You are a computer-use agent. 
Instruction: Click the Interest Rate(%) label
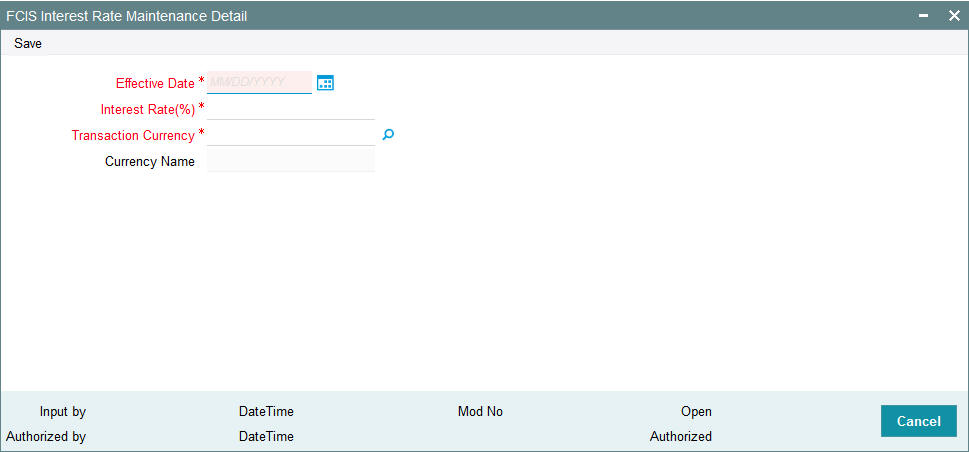click(148, 109)
